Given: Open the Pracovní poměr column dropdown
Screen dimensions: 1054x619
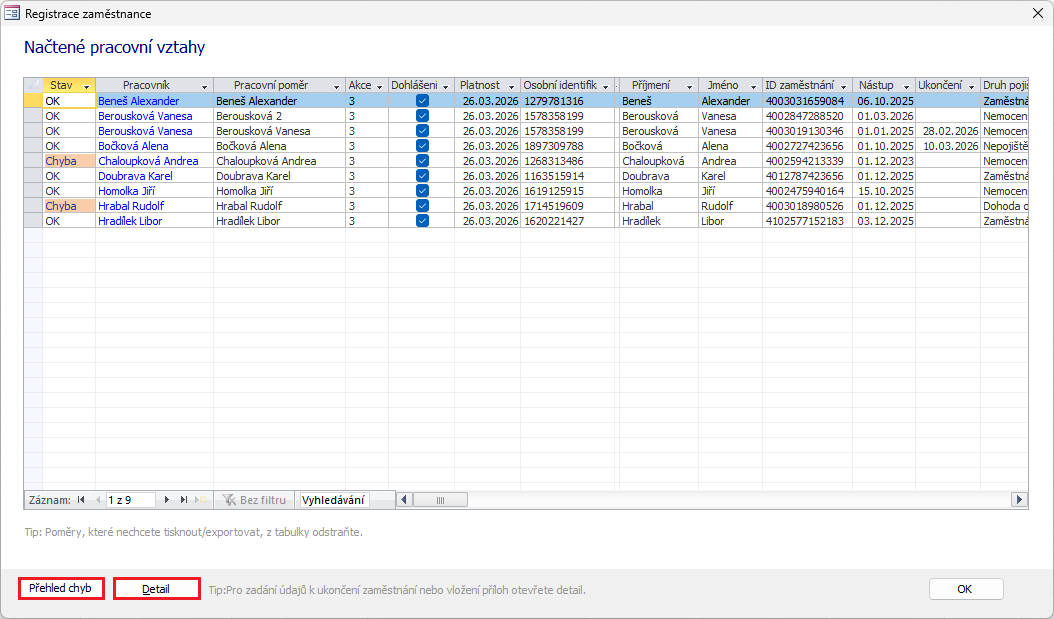Looking at the screenshot, I should [337, 86].
